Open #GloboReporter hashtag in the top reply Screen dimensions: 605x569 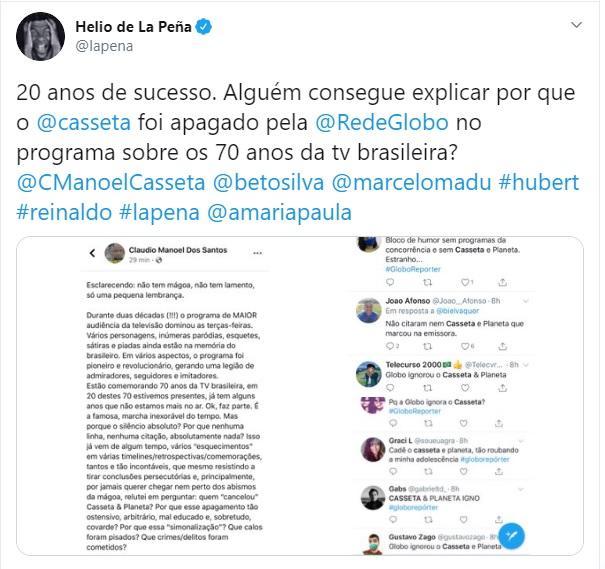click(412, 269)
